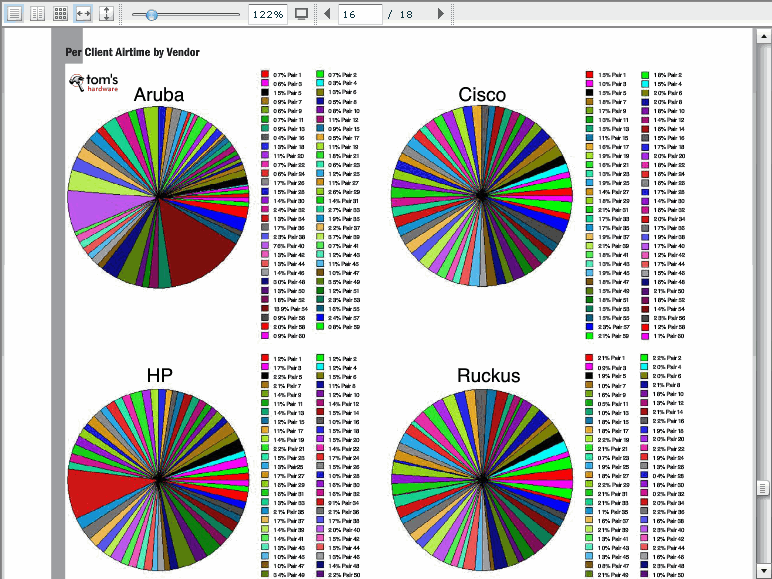Click the vertical scrollbar up arrow
Viewport: 772px width, 579px height.
tap(763, 36)
